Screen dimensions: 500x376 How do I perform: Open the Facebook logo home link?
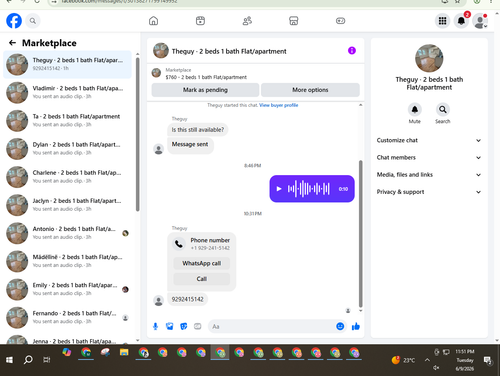coord(14,21)
